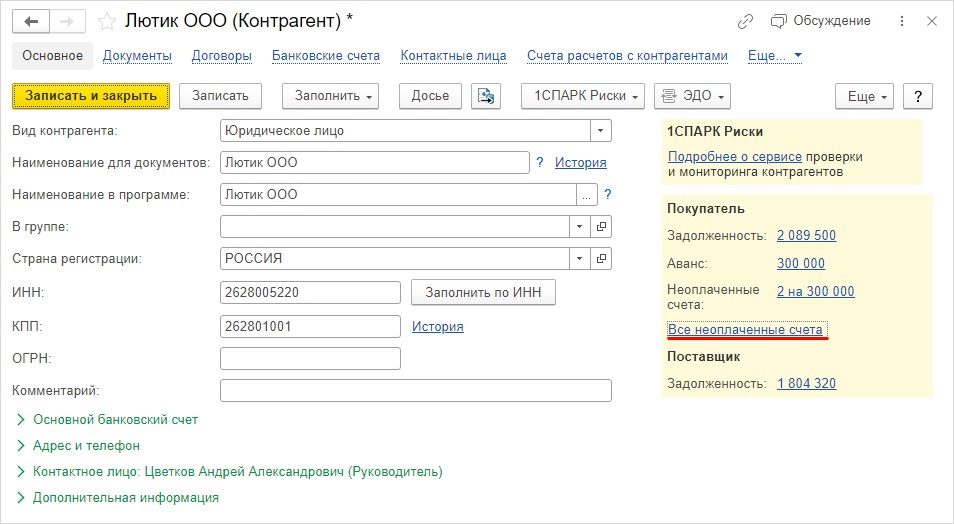This screenshot has height=524, width=954.
Task: Open the В группе field's selection form icon
Action: click(601, 226)
